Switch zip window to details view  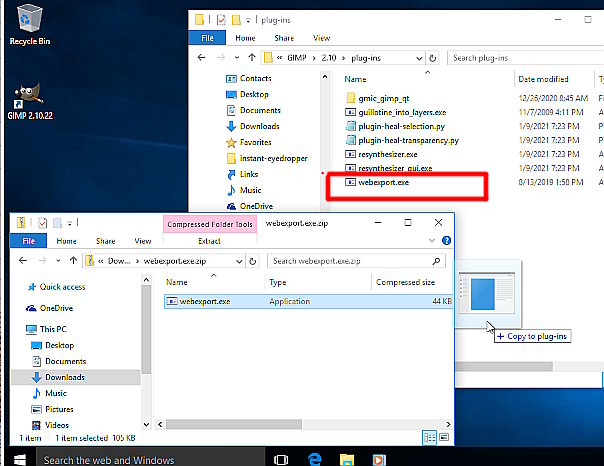click(x=429, y=438)
